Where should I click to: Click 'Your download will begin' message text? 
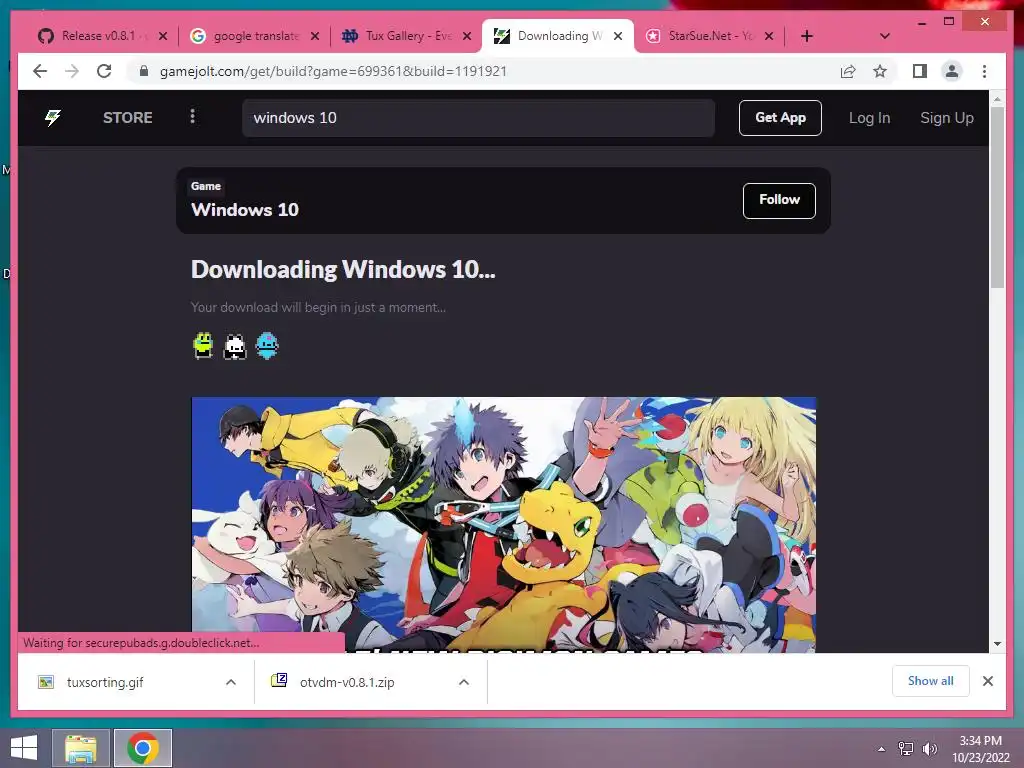pos(318,307)
